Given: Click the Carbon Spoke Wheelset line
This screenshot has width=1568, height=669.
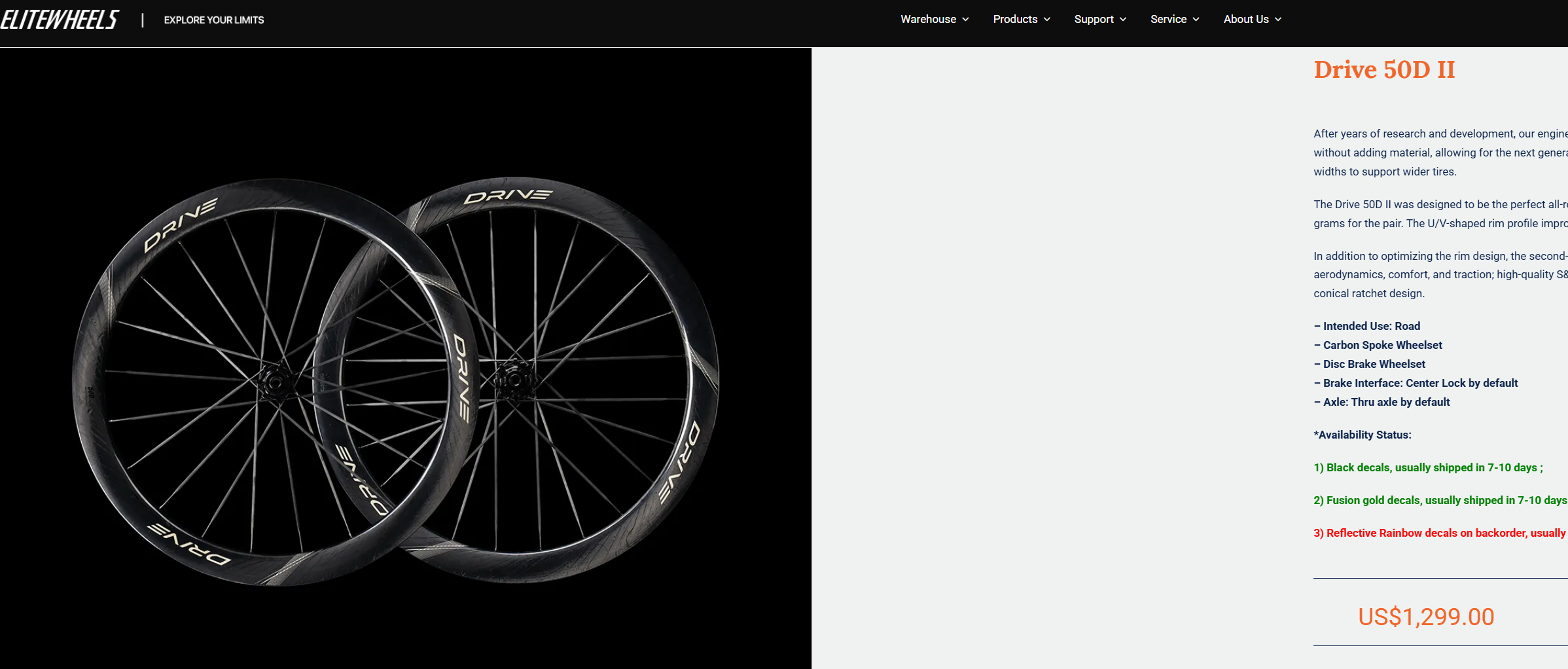Looking at the screenshot, I should pos(1378,345).
